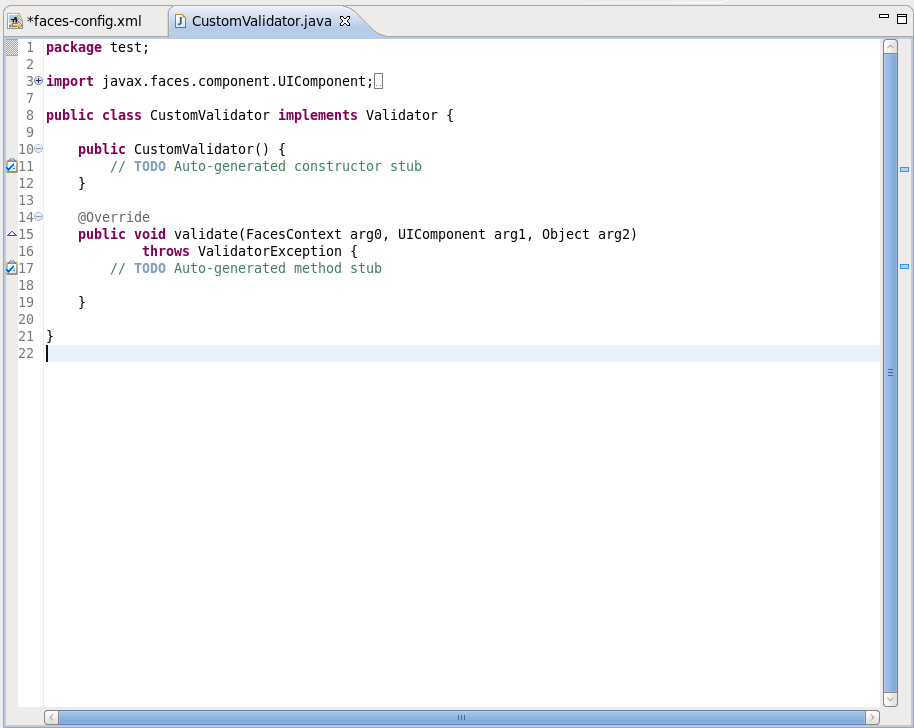Click 'Validator' interface name on line 8
The height and width of the screenshot is (728, 914).
pos(402,115)
